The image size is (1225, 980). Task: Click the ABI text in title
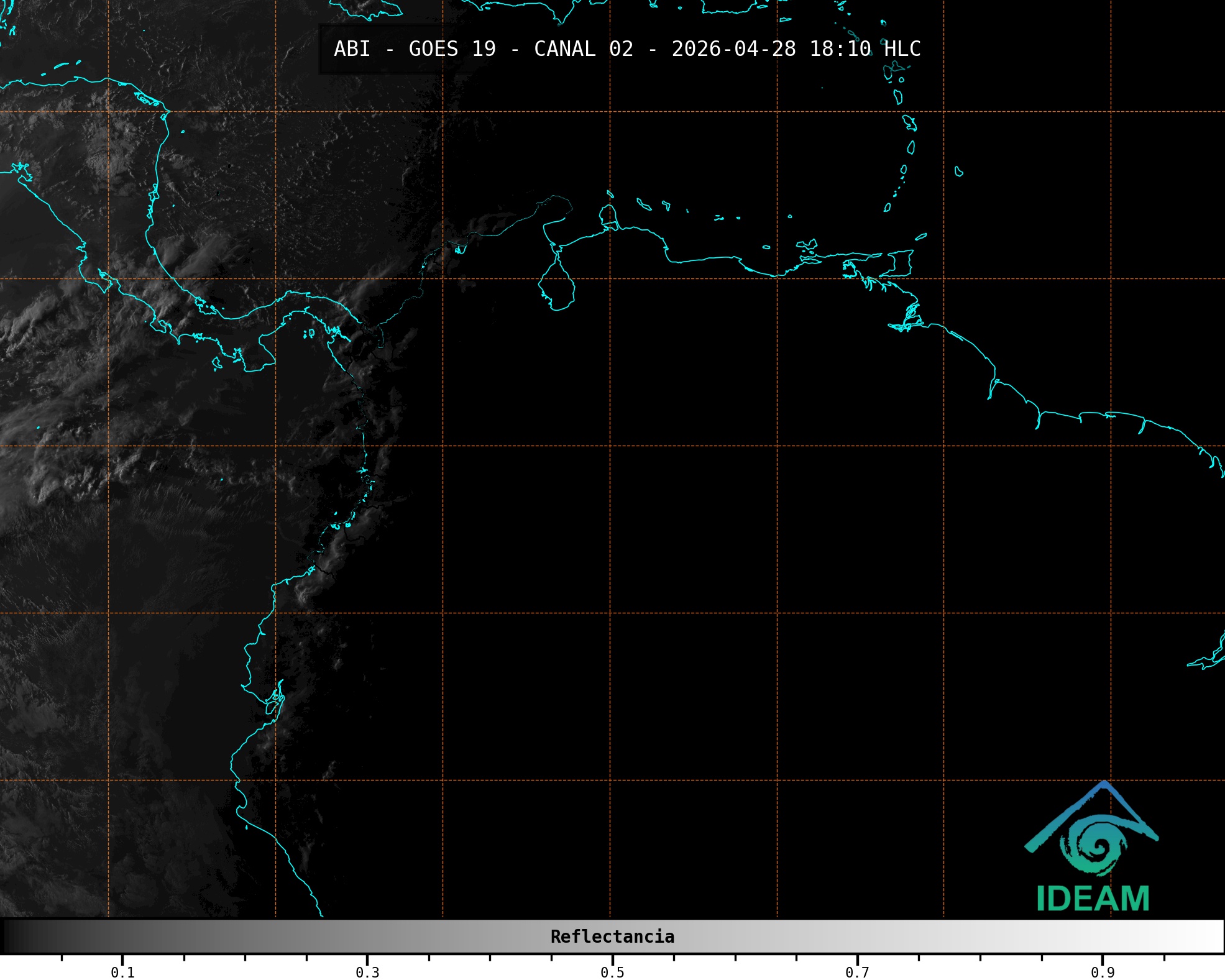(352, 49)
